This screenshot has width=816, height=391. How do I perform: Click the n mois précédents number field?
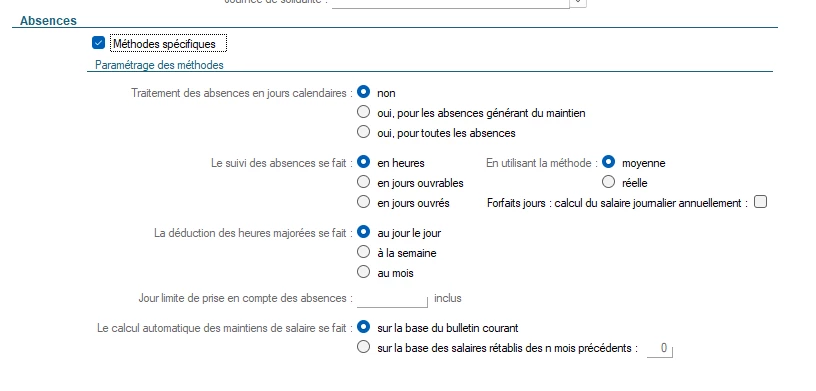pyautogui.click(x=660, y=348)
